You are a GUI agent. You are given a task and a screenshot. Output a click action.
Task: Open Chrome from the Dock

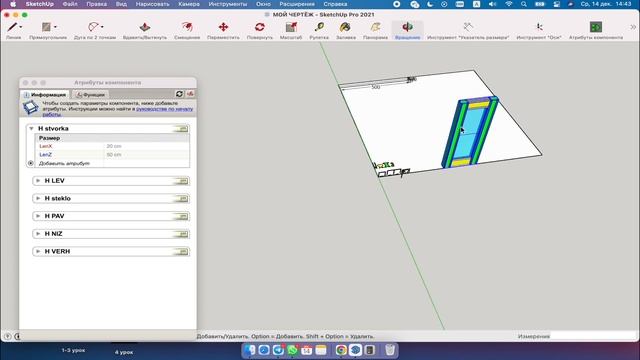click(x=341, y=350)
